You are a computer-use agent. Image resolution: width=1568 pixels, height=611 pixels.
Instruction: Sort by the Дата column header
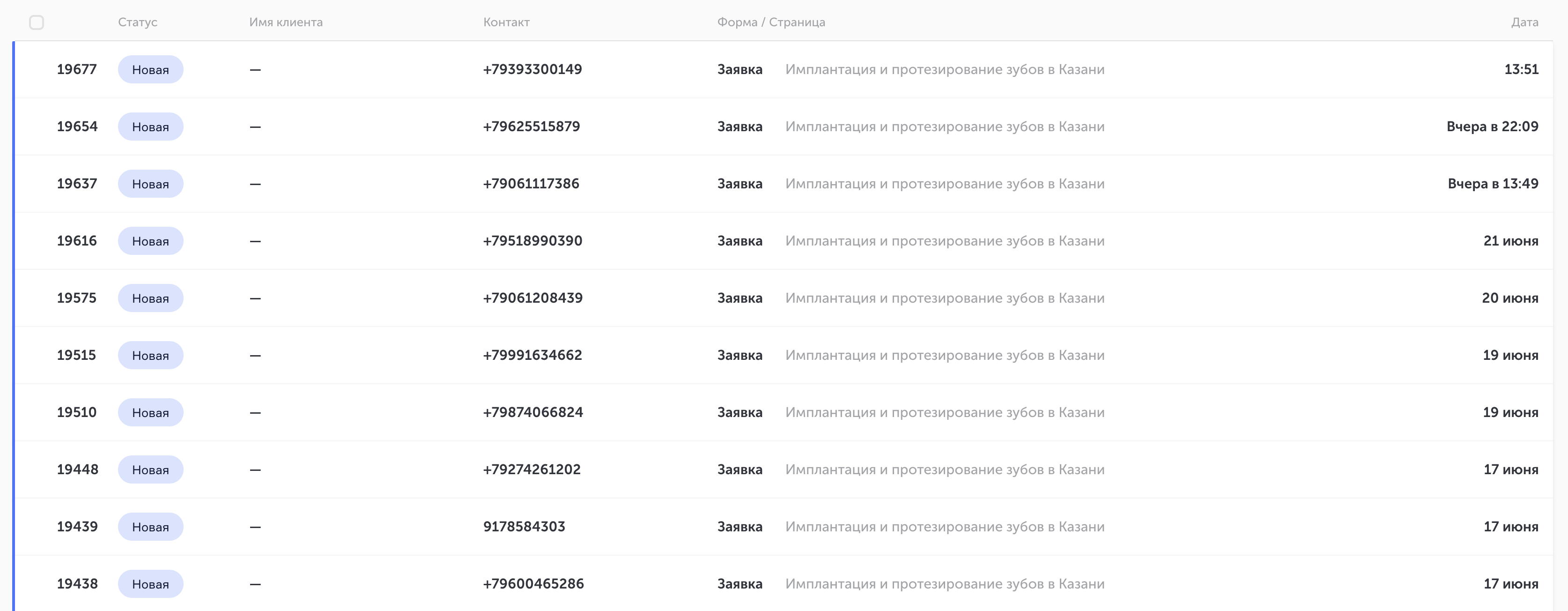1524,22
